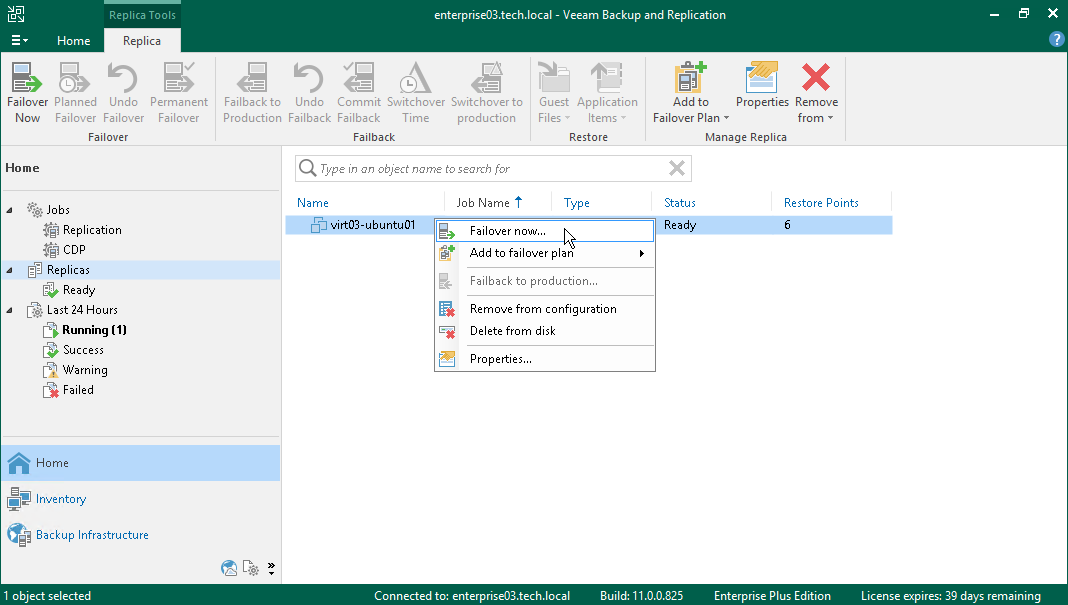Click the Remove from configuration menu icon
Screen dimensions: 1068x605
click(x=447, y=309)
